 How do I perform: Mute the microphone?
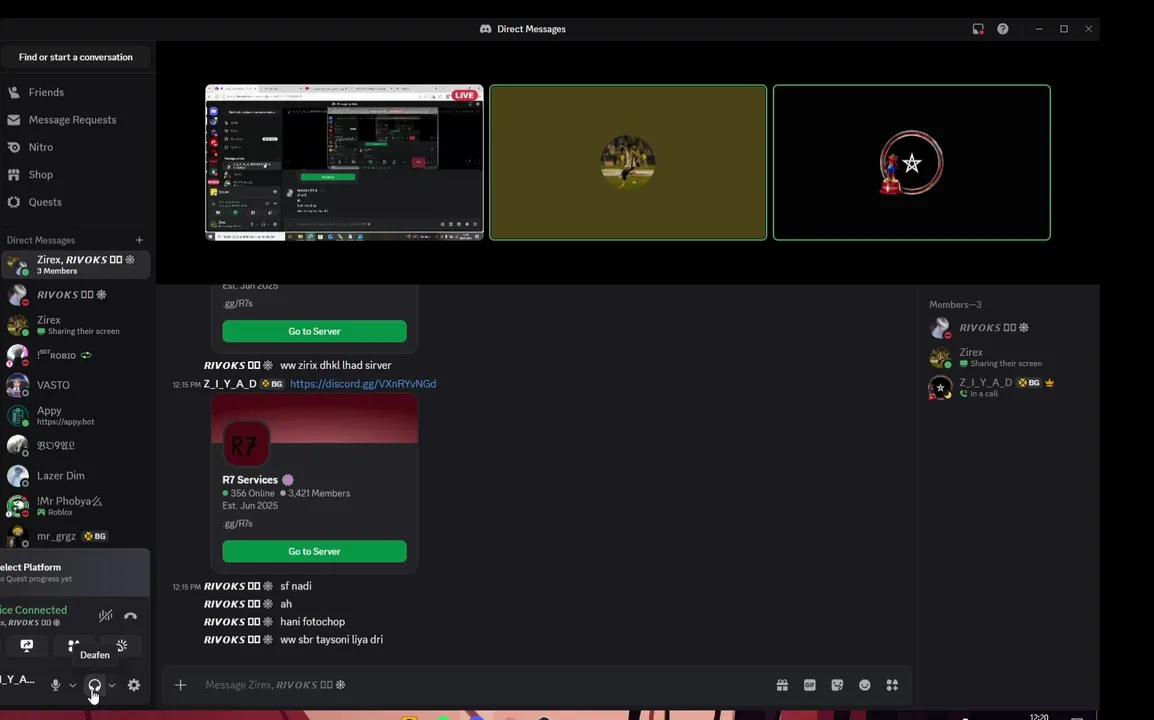tap(55, 685)
